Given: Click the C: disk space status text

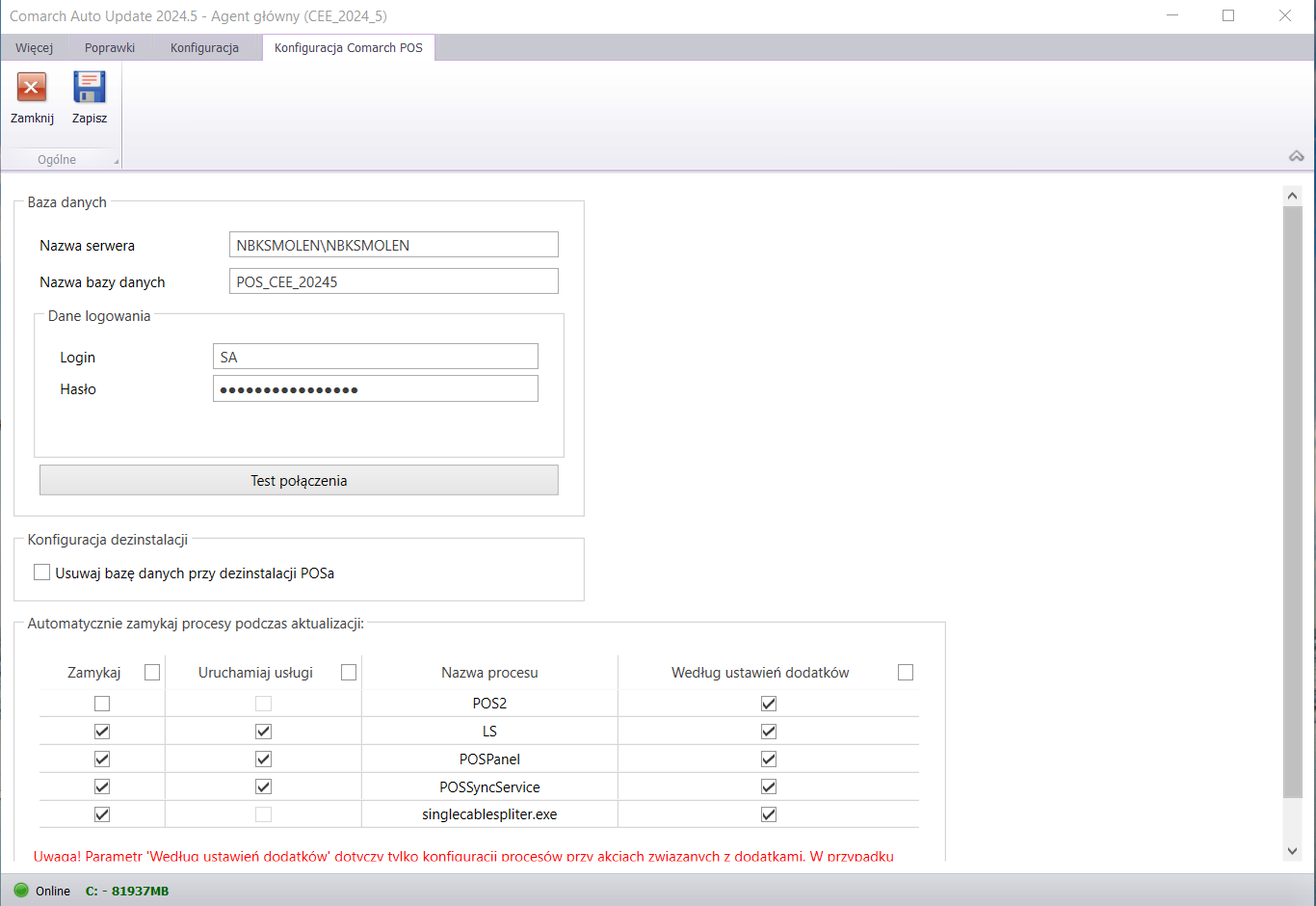Looking at the screenshot, I should point(127,891).
